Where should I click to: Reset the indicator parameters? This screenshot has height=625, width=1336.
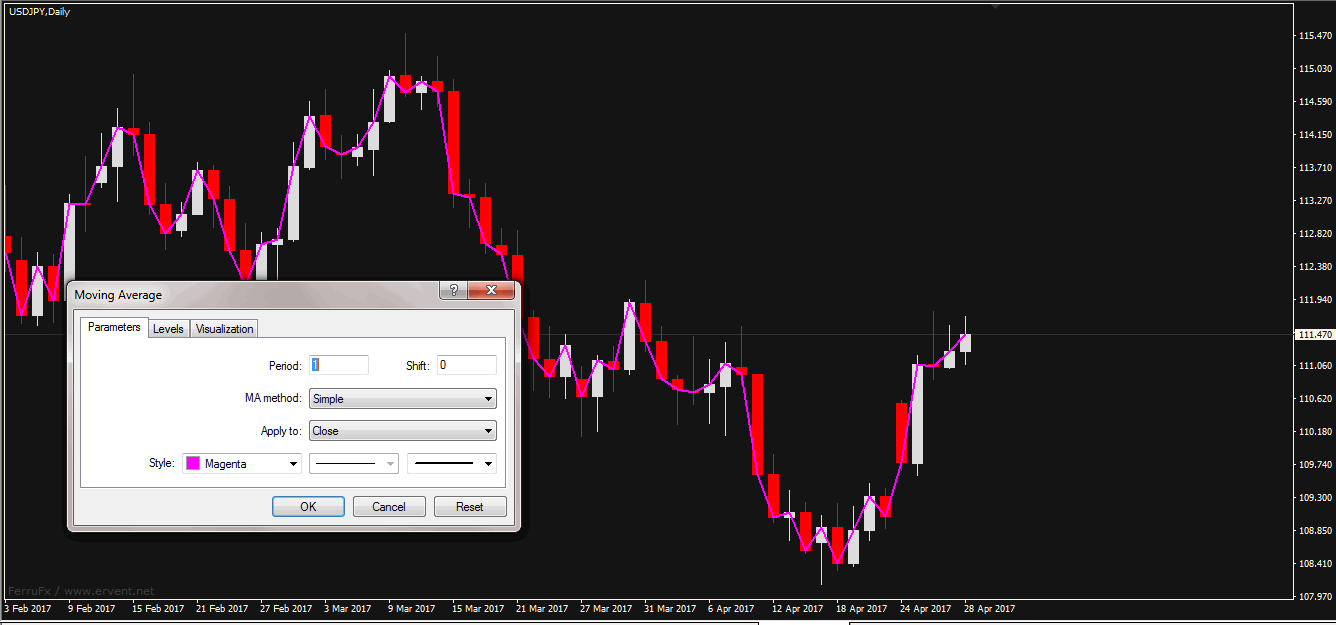[x=470, y=507]
